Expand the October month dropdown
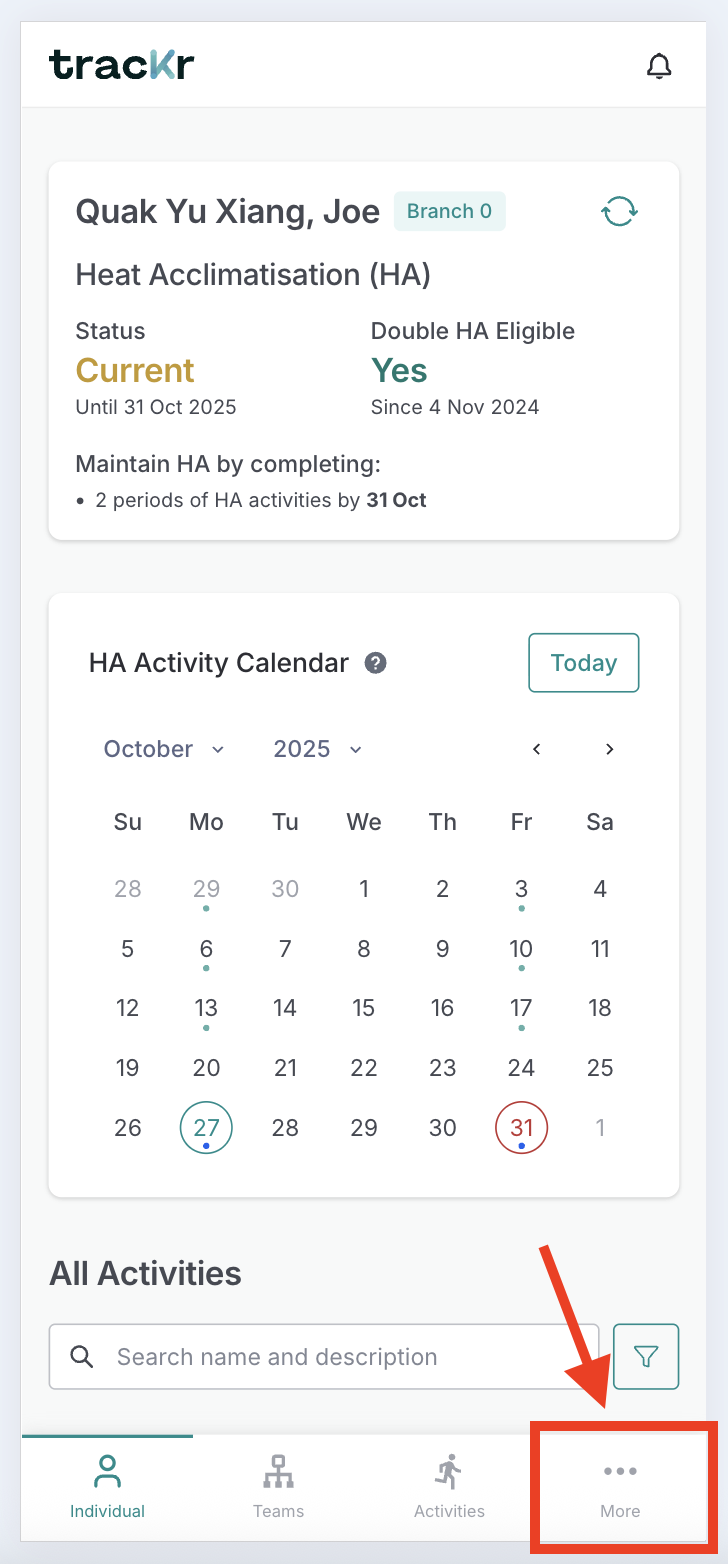Image resolution: width=728 pixels, height=1564 pixels. coord(164,749)
